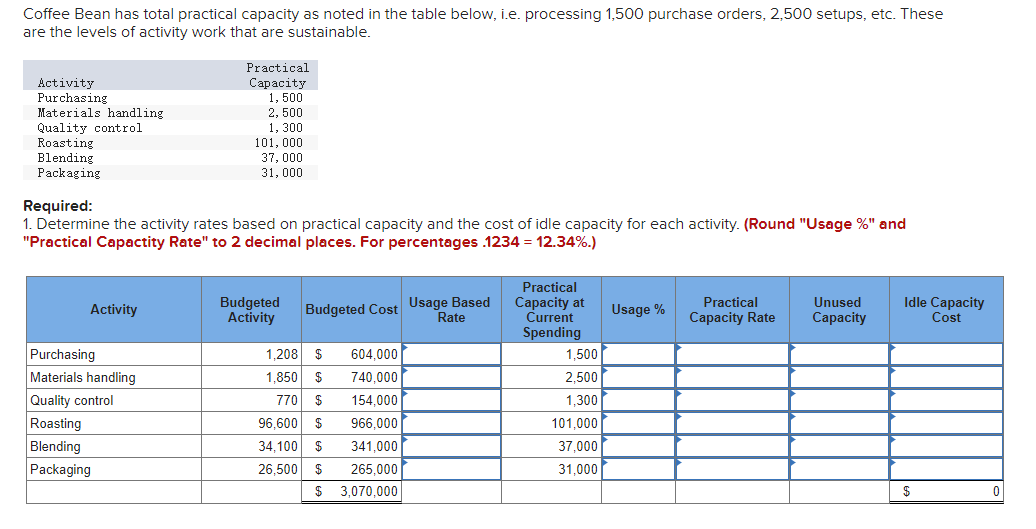
Task: Edit Idle Capacity Cost for Packaging
Action: [946, 470]
